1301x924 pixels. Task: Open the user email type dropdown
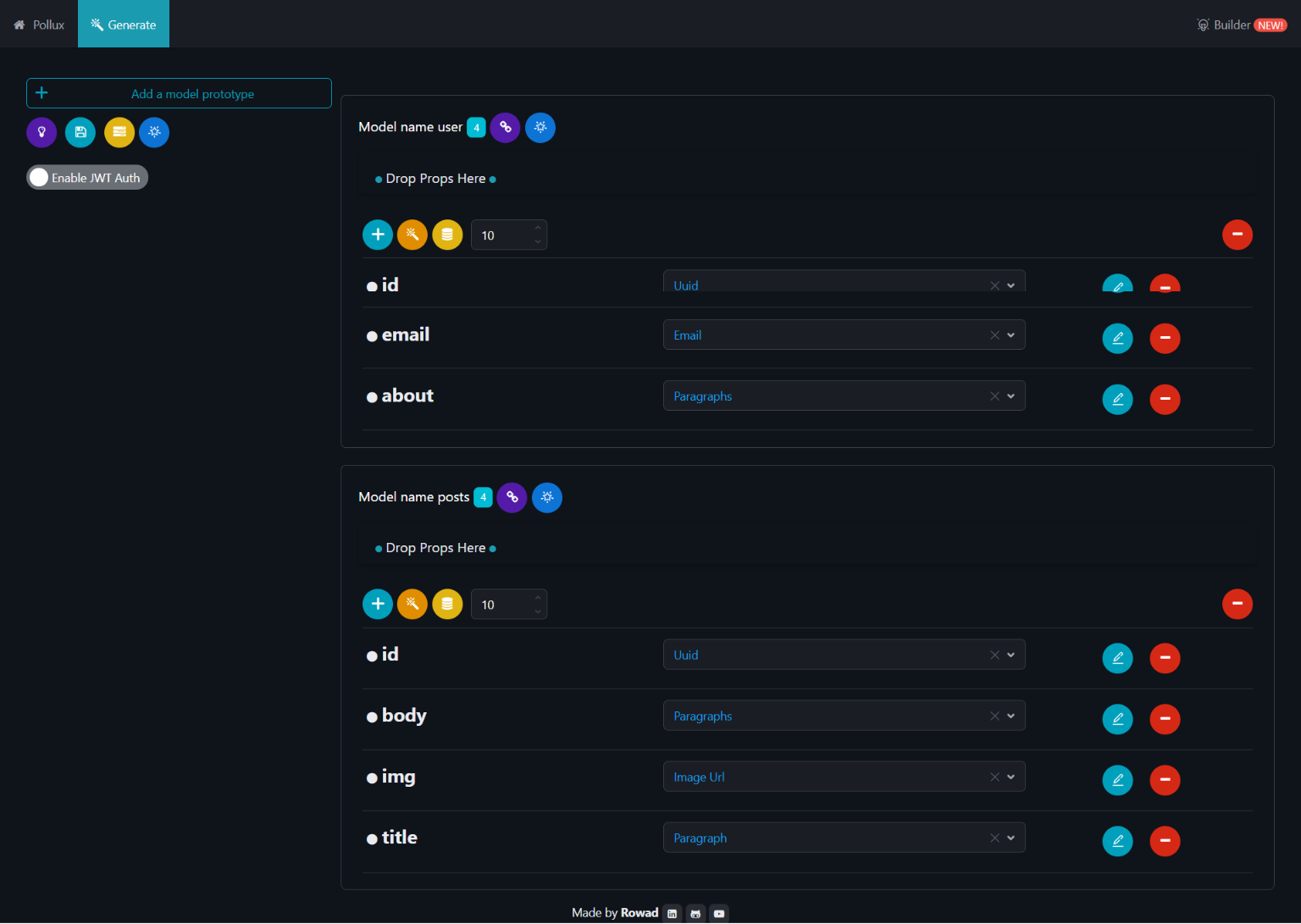(x=844, y=335)
